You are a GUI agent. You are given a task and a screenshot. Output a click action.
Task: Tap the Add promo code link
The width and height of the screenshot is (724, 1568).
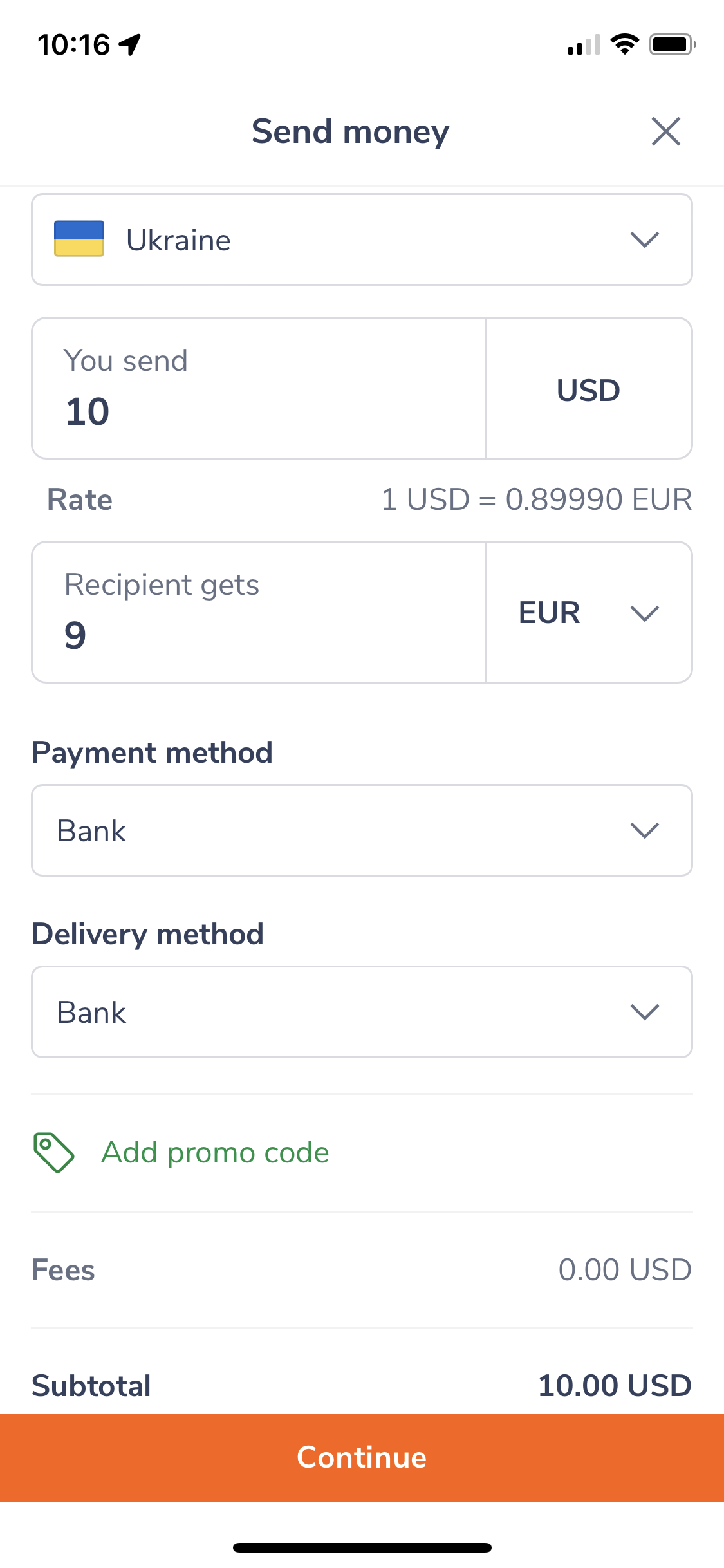pyautogui.click(x=215, y=1152)
